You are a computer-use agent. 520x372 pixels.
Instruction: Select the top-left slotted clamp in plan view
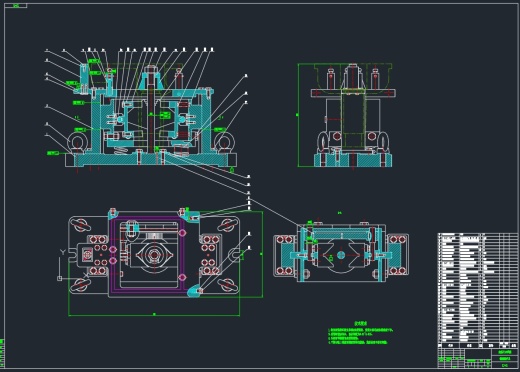pos(81,225)
